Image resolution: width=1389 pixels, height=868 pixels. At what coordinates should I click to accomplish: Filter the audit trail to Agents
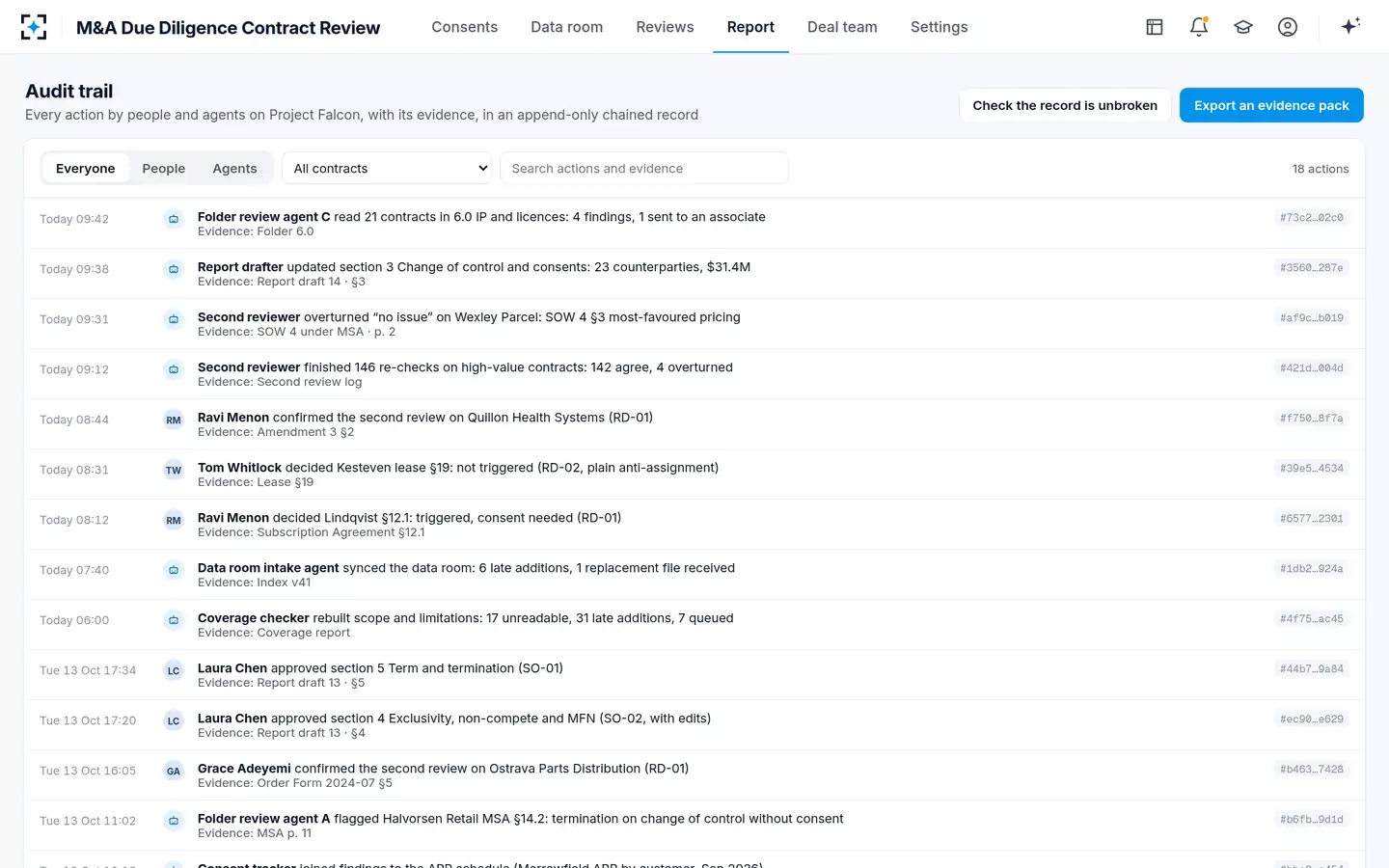(234, 168)
